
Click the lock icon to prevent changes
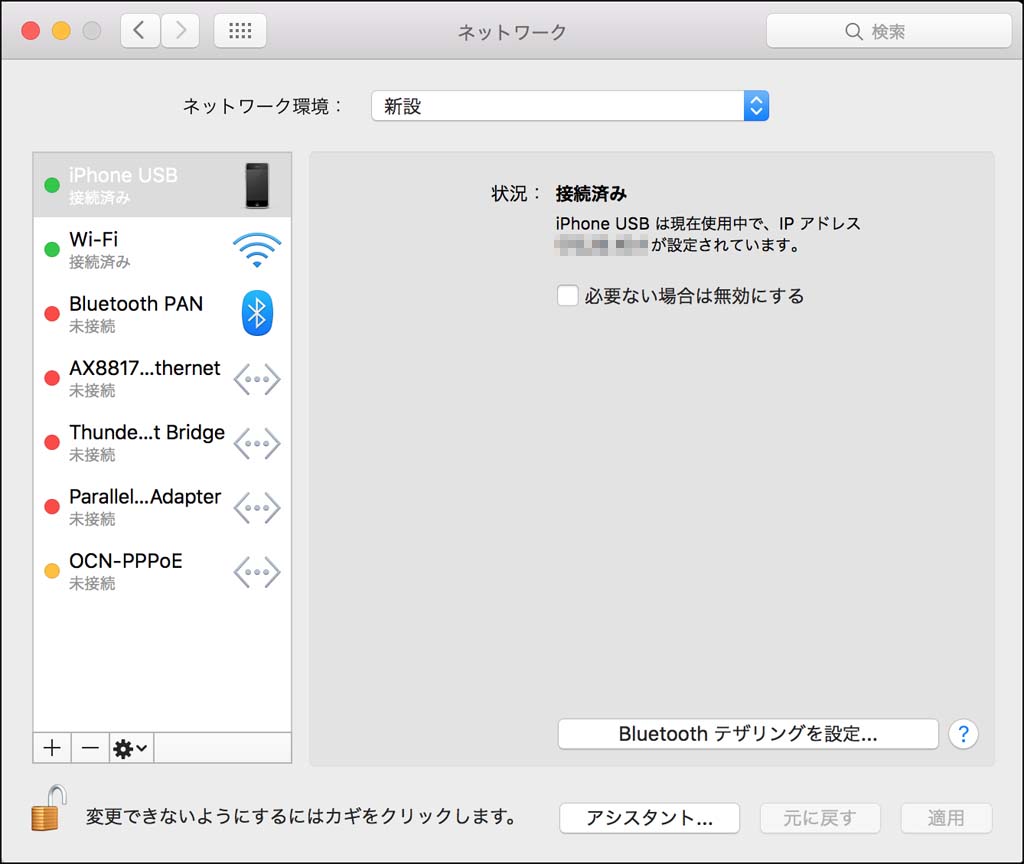tap(49, 808)
